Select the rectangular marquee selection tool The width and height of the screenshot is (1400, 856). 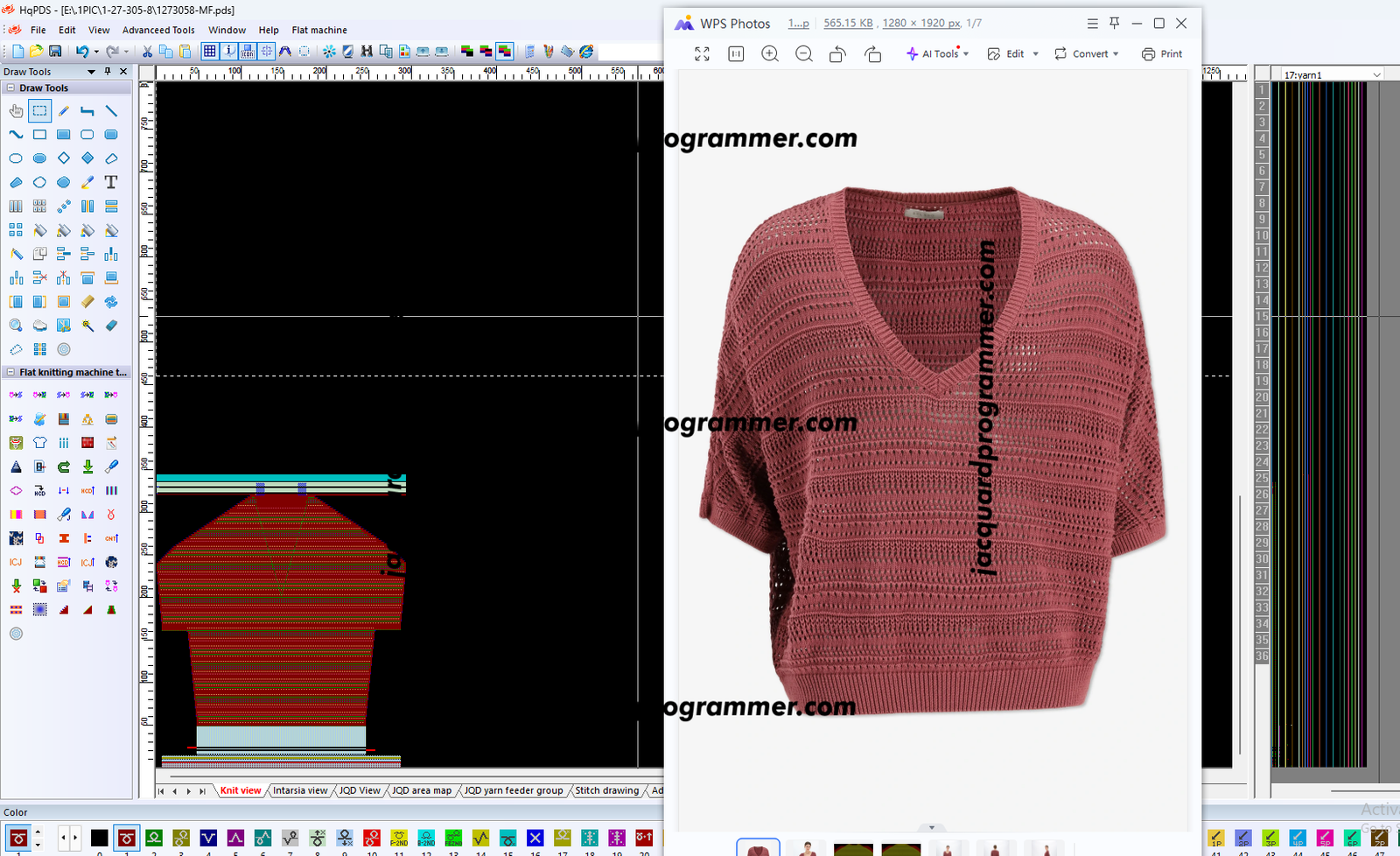pos(39,111)
